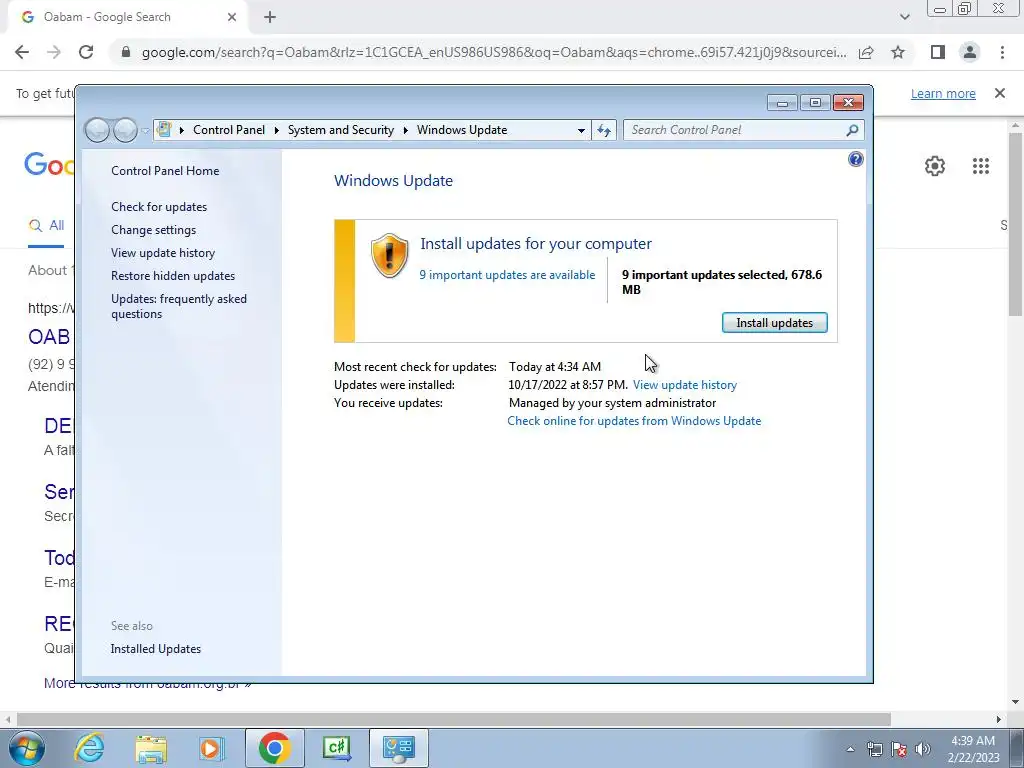Open Restore hidden updates
Viewport: 1024px width, 768px height.
click(173, 276)
